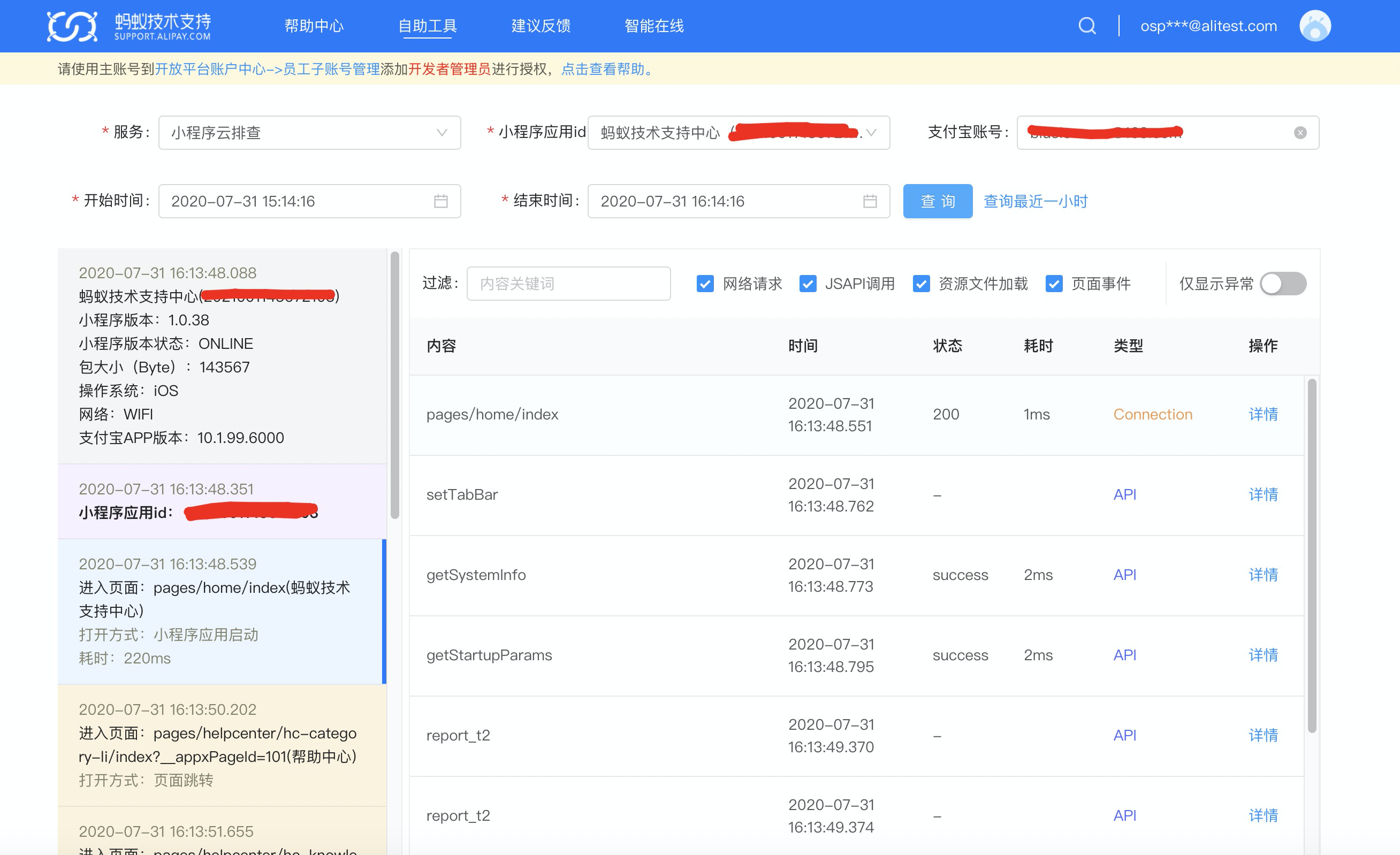Screen dimensions: 1400x855
Task: Toggle the 页面事件 checkbox
Action: pos(1054,284)
